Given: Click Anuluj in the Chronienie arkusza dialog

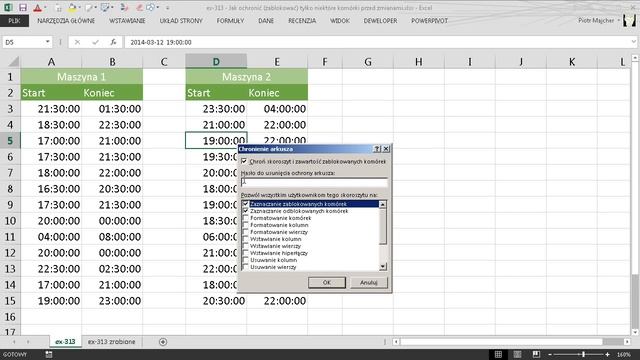Looking at the screenshot, I should pyautogui.click(x=369, y=282).
